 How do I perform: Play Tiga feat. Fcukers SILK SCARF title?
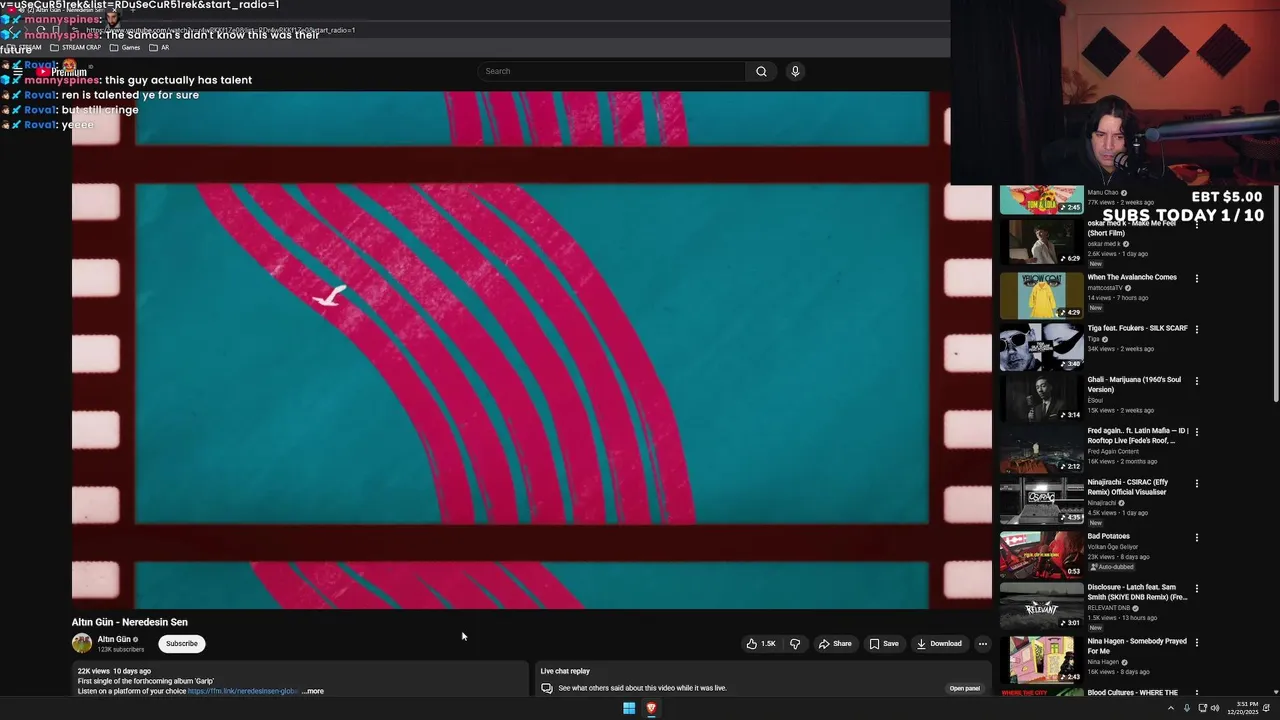point(1137,328)
